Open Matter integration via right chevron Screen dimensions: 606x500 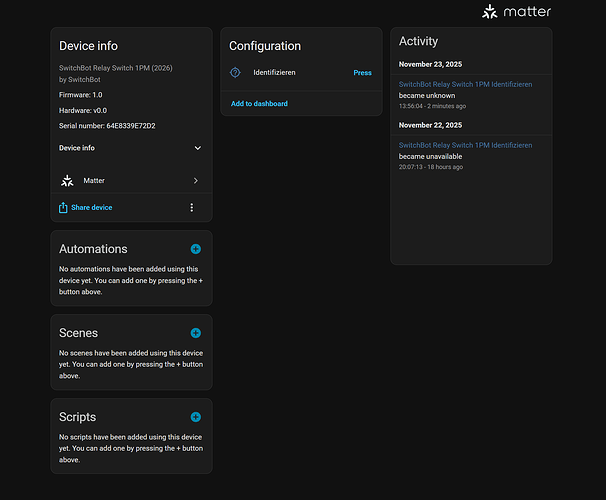[195, 181]
